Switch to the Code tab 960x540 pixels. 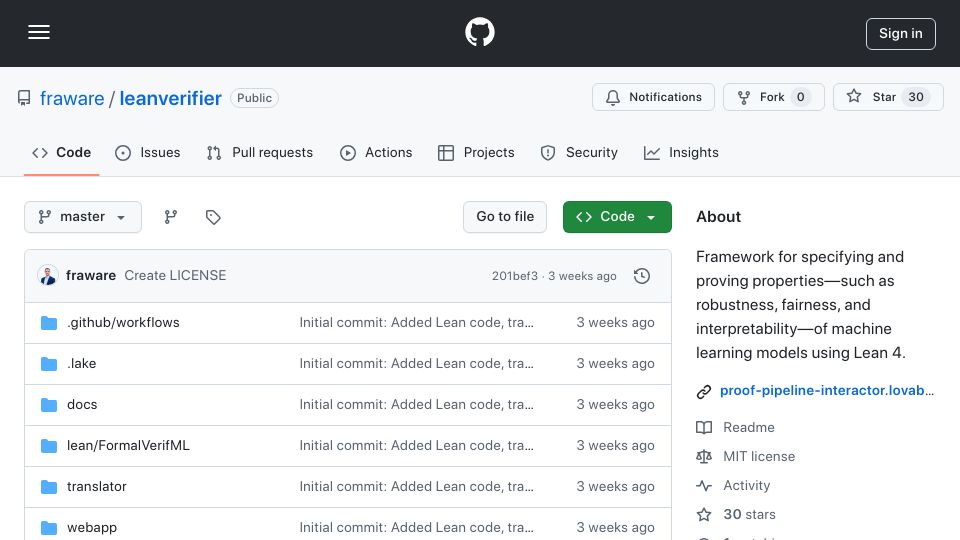(61, 152)
